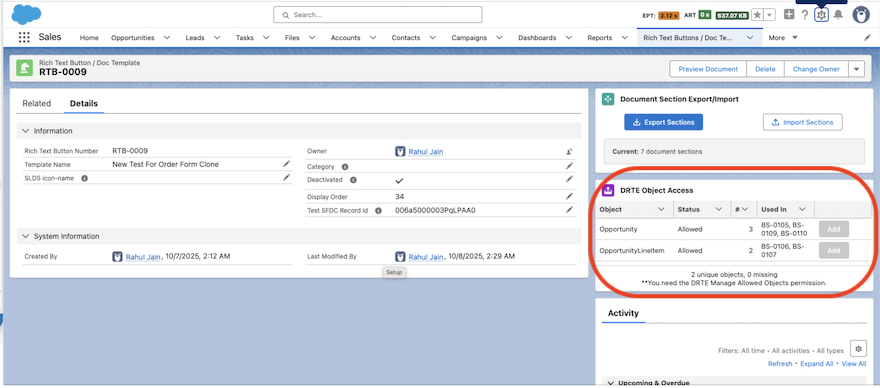Edit the Test SFDC Record Id field

click(569, 209)
